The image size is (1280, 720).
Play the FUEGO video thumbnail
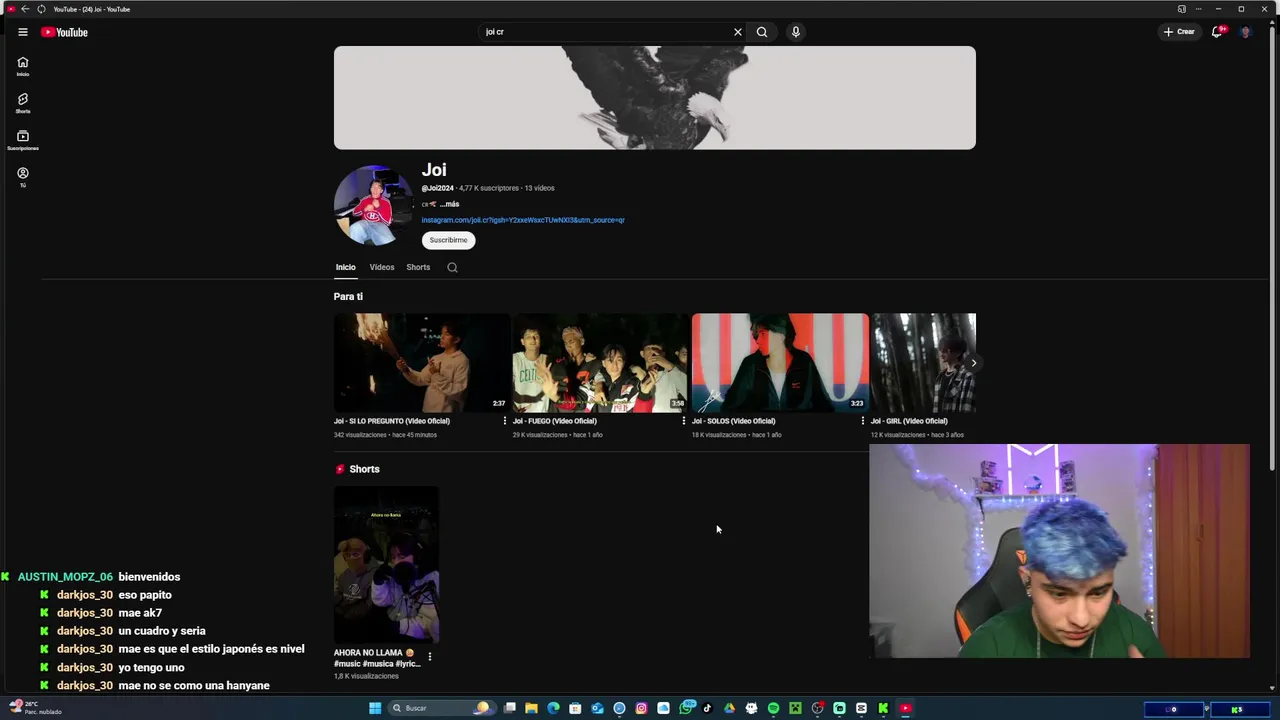[x=600, y=362]
